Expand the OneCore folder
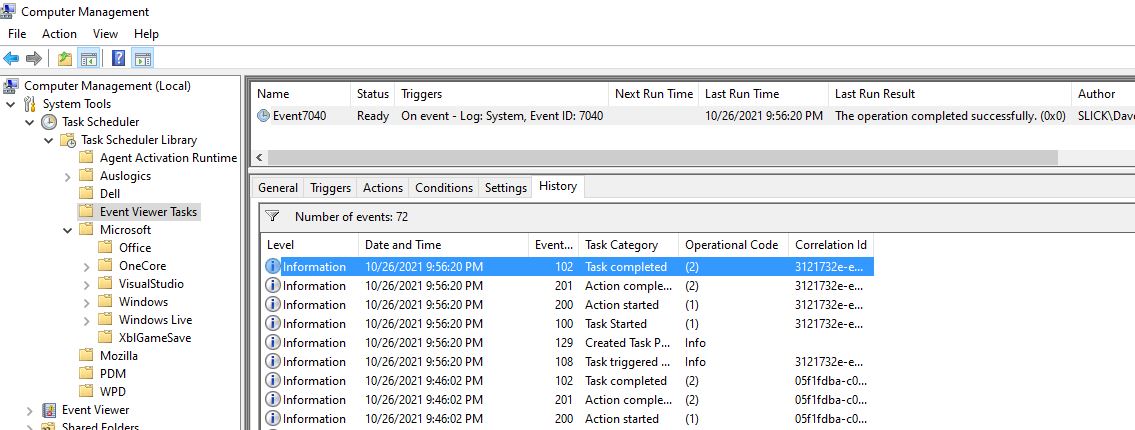The image size is (1135, 430). [86, 266]
